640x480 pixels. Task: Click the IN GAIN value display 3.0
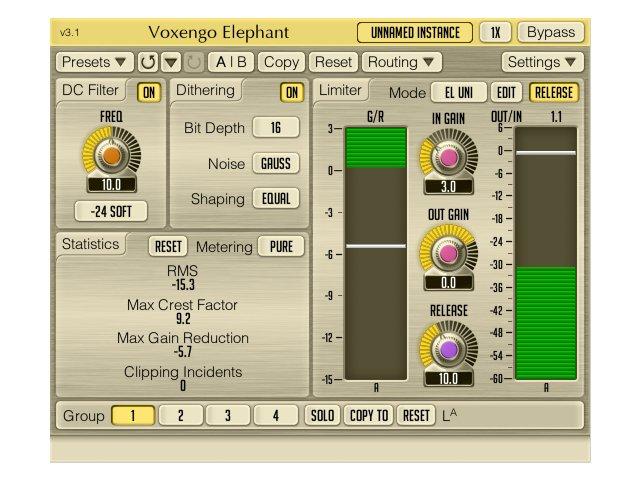click(448, 187)
